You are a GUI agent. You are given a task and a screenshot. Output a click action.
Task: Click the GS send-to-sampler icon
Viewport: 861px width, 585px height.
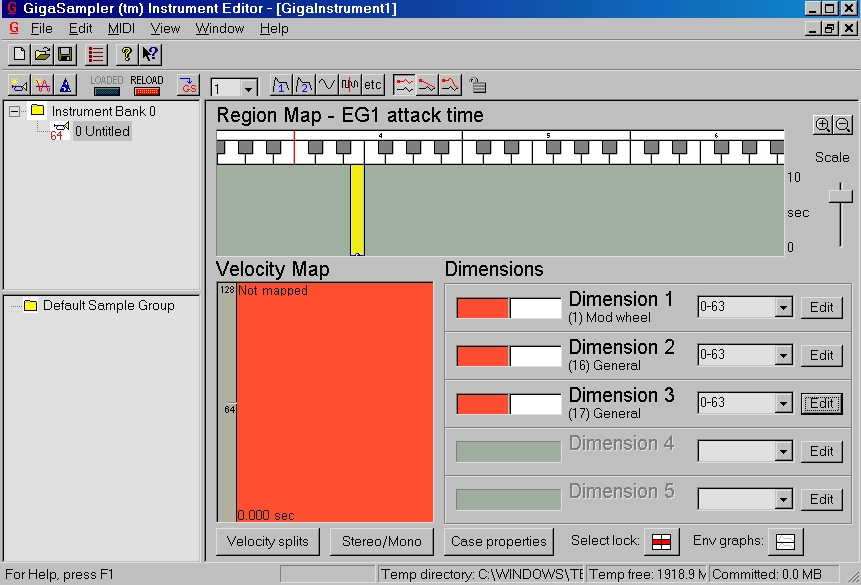[188, 85]
